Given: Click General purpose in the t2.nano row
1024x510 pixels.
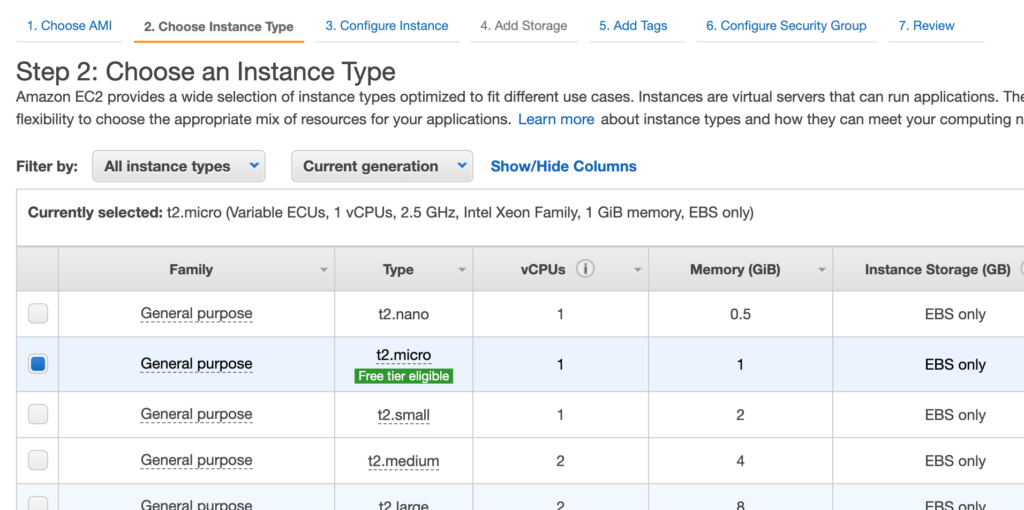Looking at the screenshot, I should tap(196, 314).
